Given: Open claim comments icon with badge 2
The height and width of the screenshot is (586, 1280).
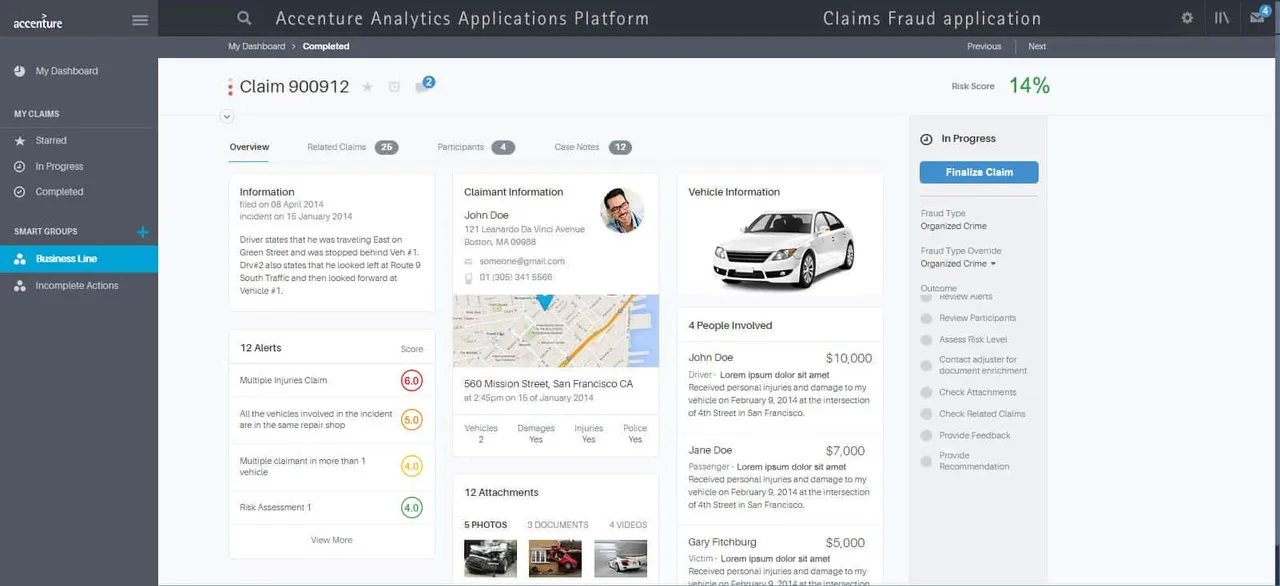Looking at the screenshot, I should coord(423,85).
